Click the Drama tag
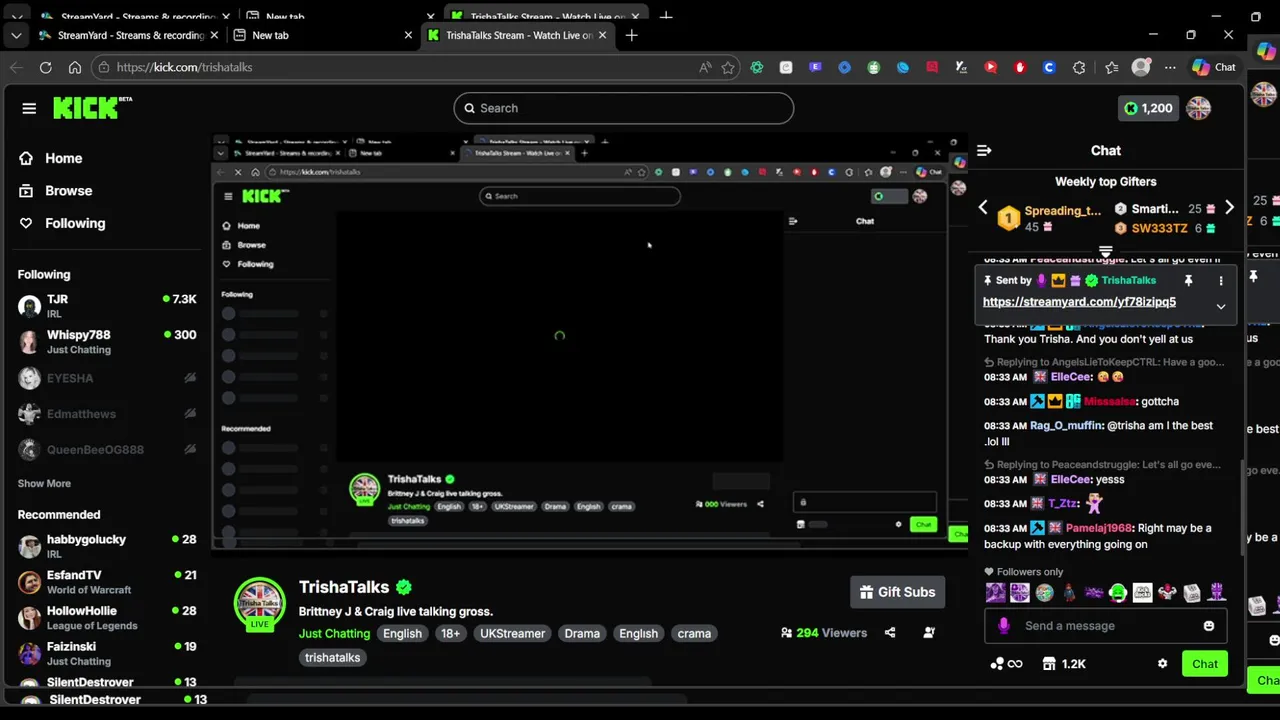Image resolution: width=1280 pixels, height=720 pixels. tap(582, 633)
